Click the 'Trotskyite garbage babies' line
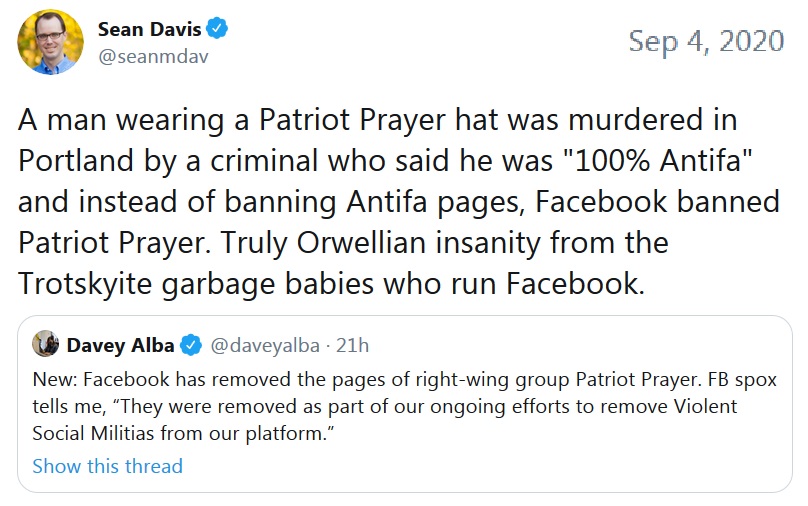808x506 pixels. (331, 283)
